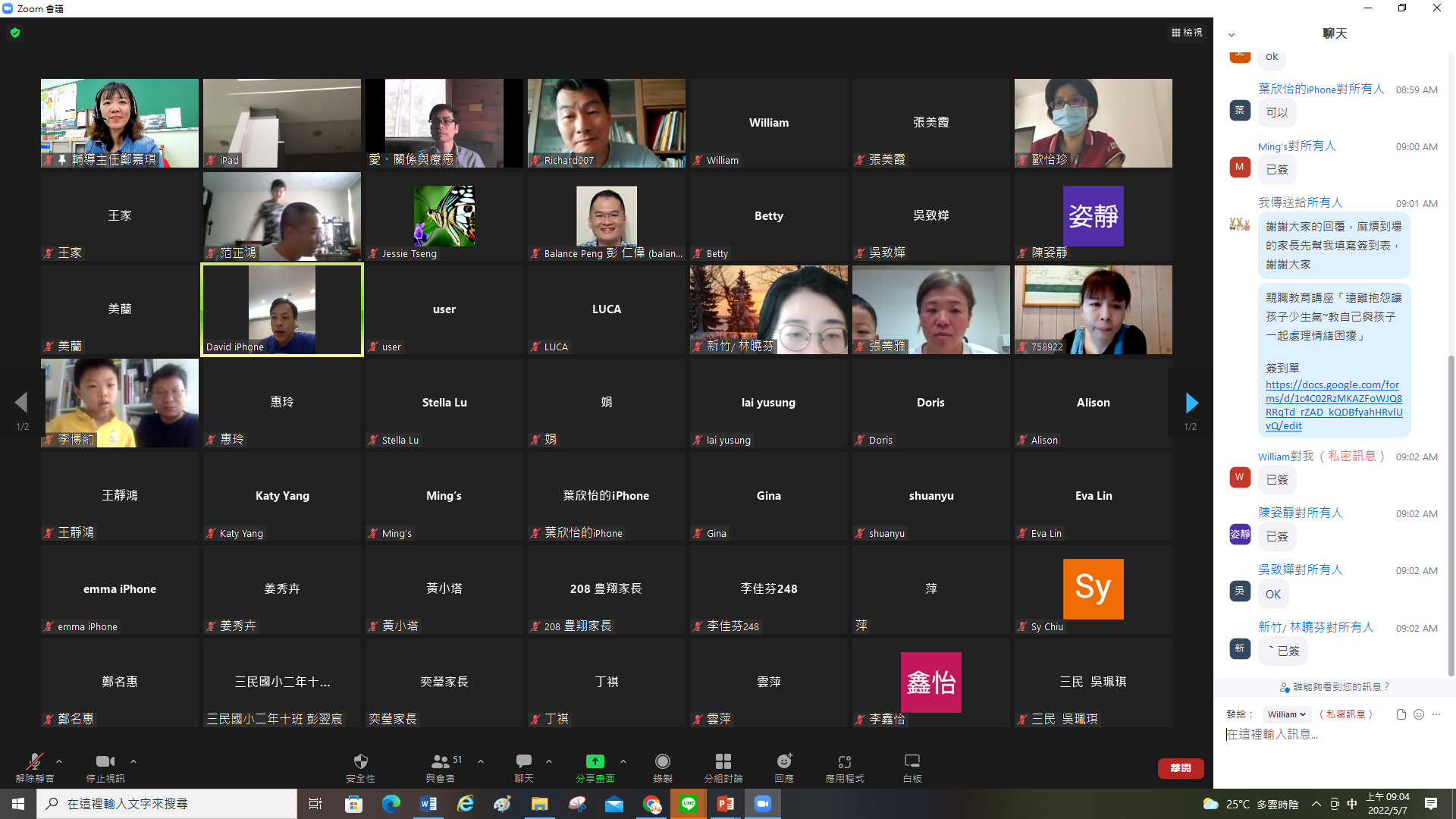The image size is (1456, 819).
Task: Expand audio options arrow next to mute
Action: pyautogui.click(x=59, y=761)
